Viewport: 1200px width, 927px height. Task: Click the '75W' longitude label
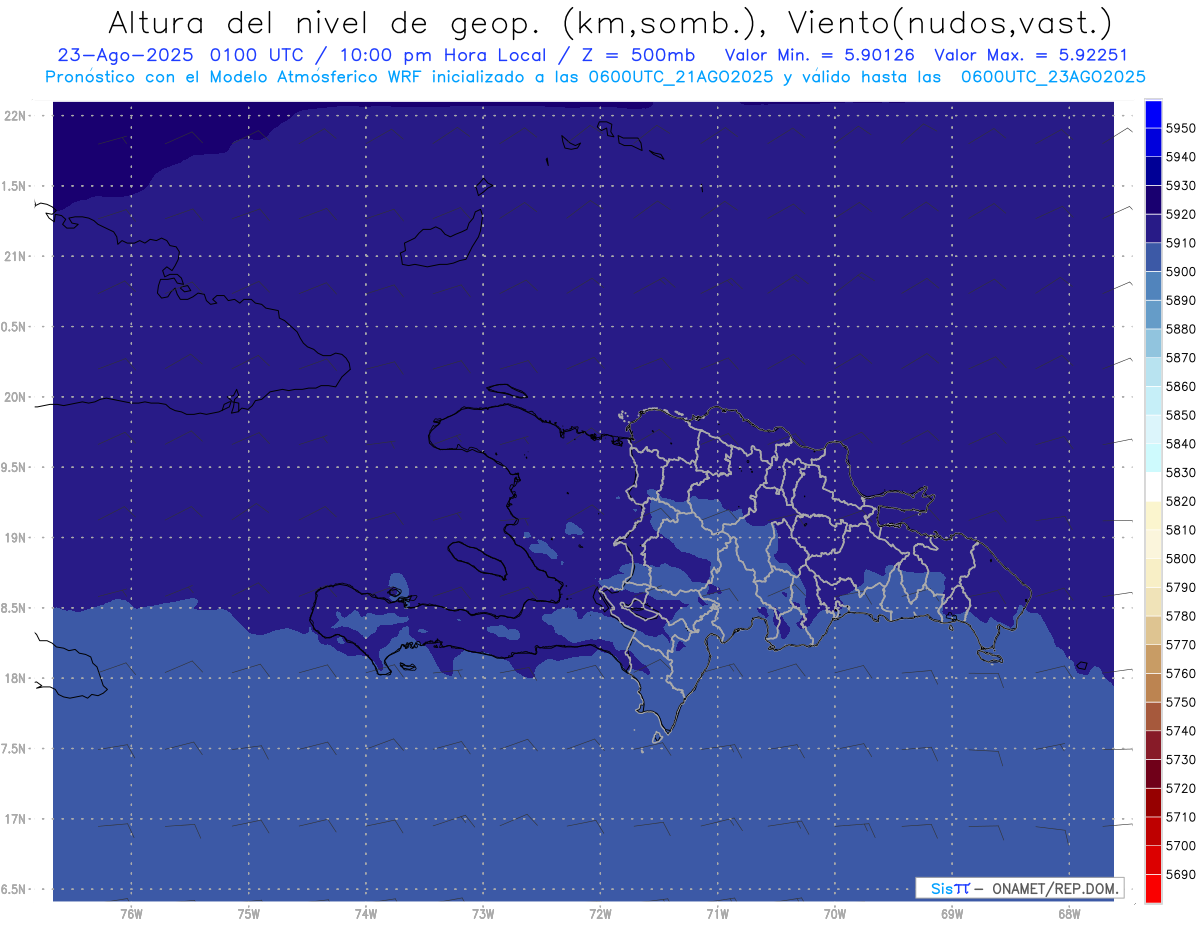pos(249,914)
